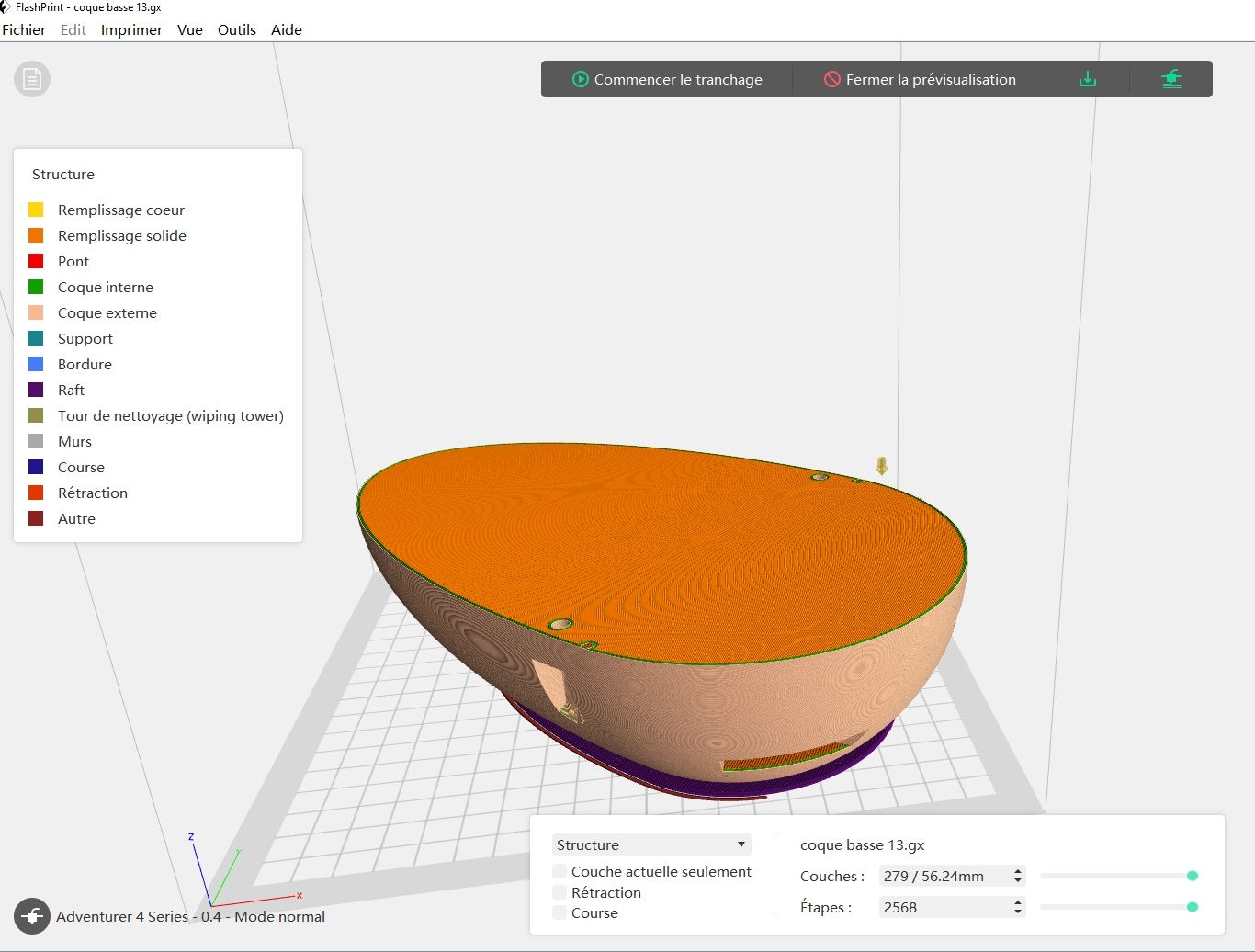The image size is (1255, 952).
Task: Click Commencer le tranchage button
Action: coord(667,79)
